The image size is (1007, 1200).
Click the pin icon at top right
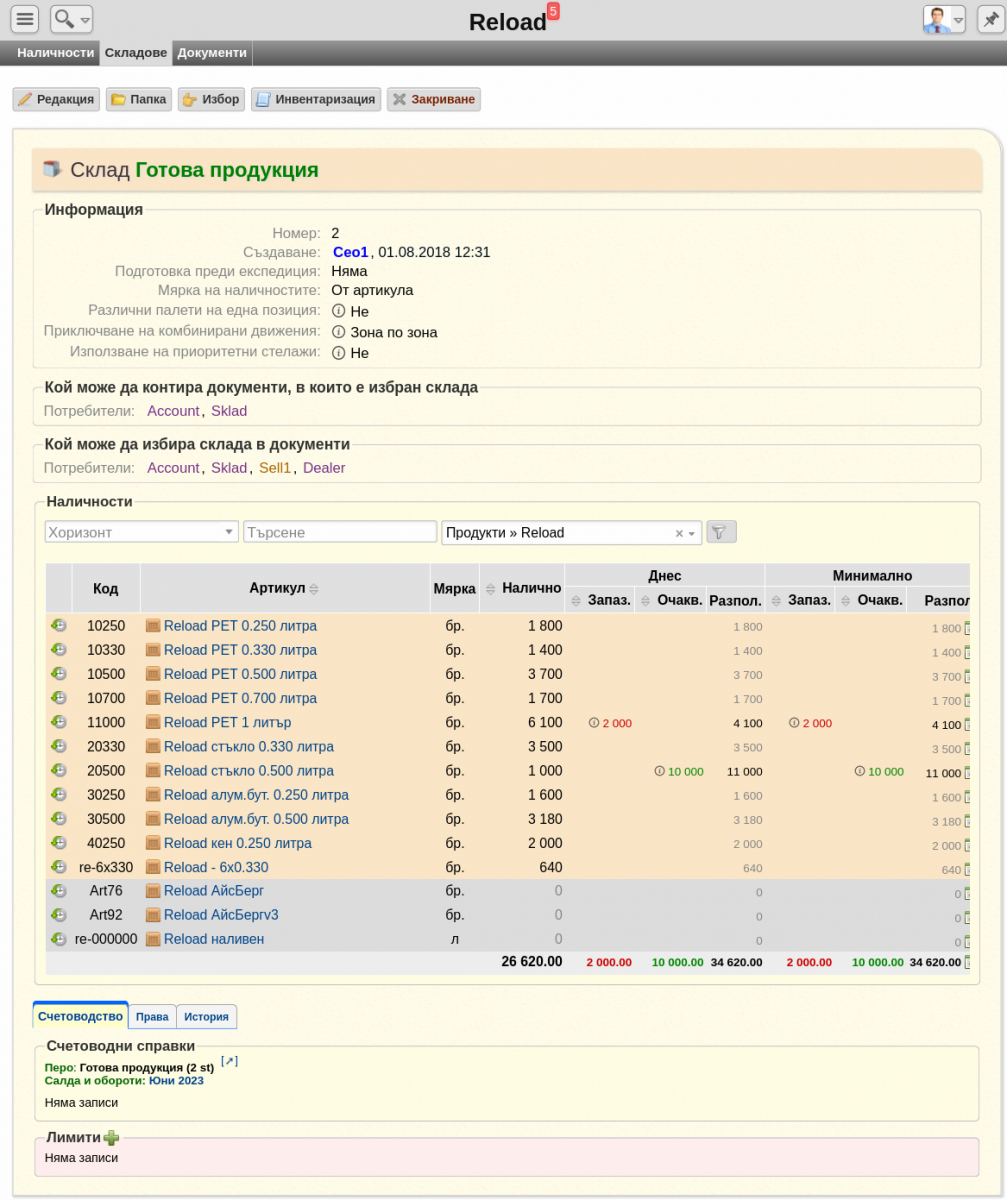989,19
